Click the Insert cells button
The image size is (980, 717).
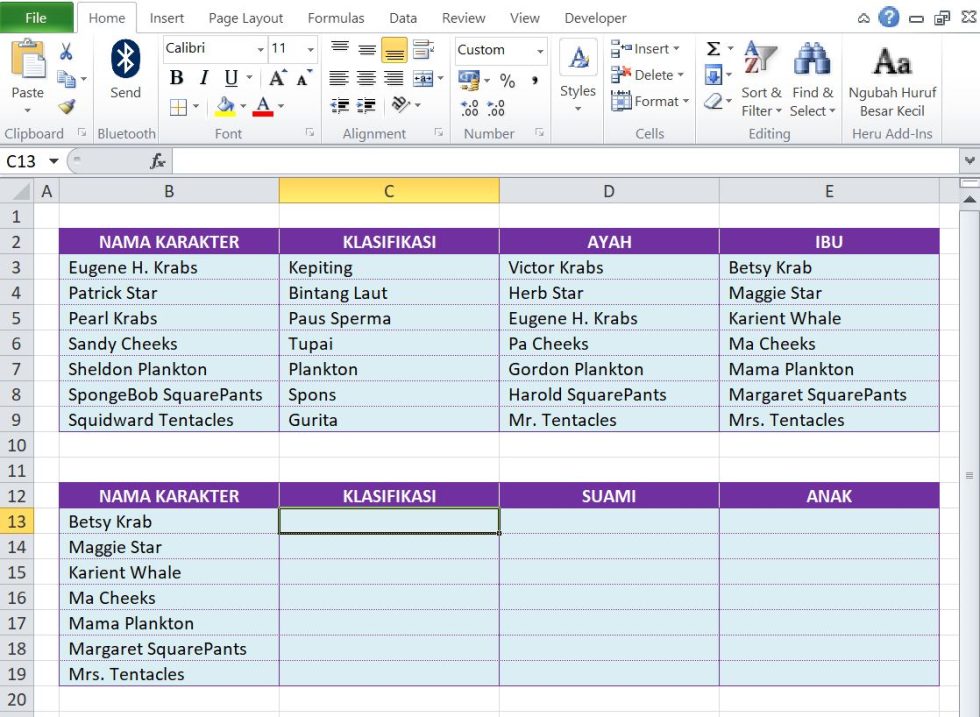(645, 48)
